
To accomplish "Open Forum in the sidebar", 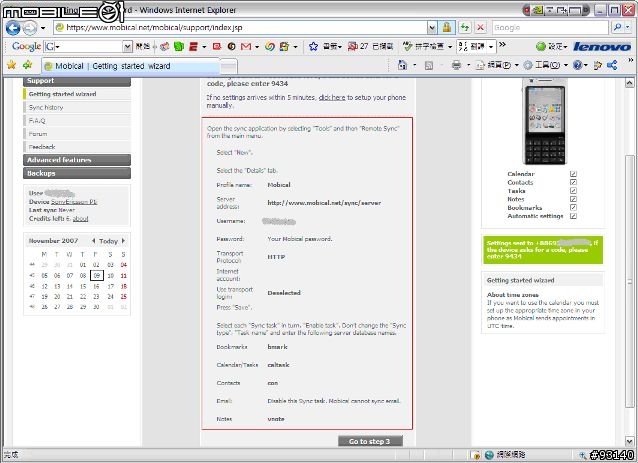I will [77, 134].
